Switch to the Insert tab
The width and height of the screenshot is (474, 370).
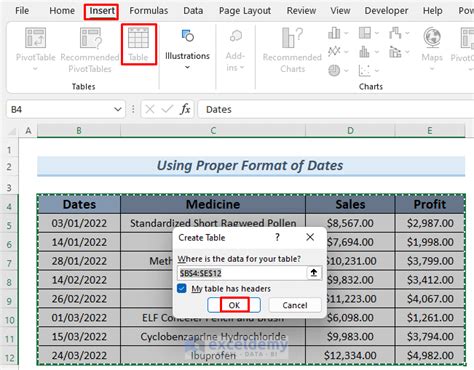(102, 11)
